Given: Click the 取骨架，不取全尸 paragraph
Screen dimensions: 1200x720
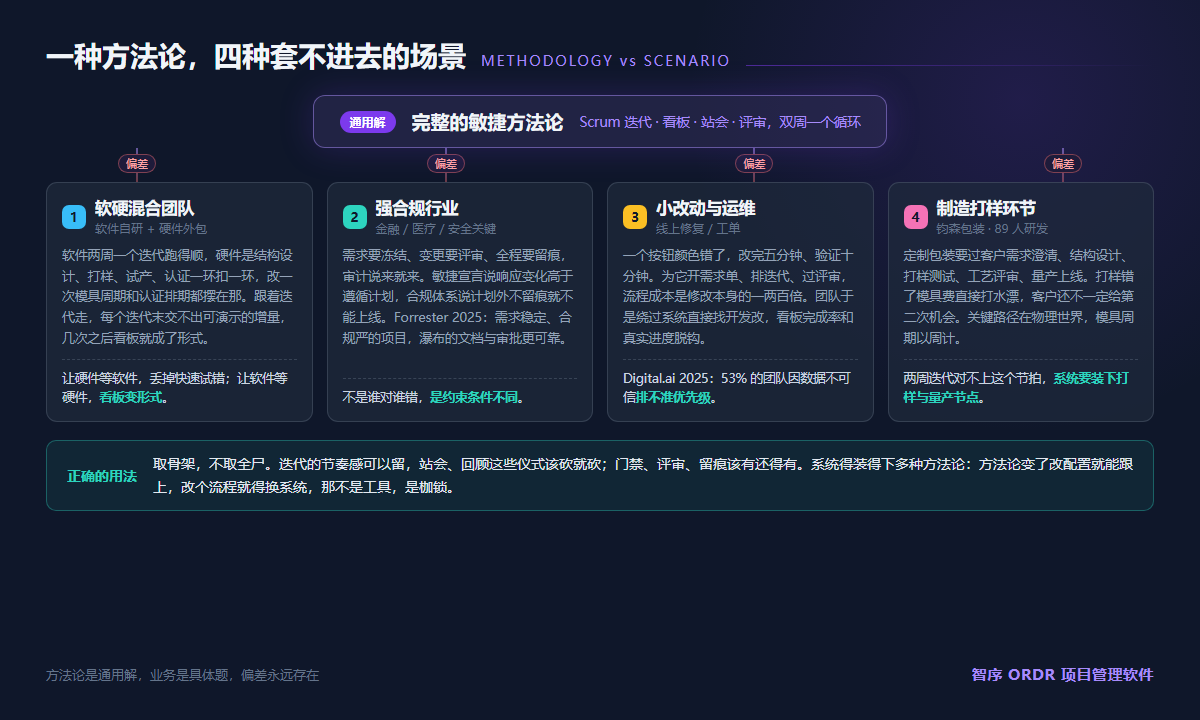Looking at the screenshot, I should coord(642,476).
